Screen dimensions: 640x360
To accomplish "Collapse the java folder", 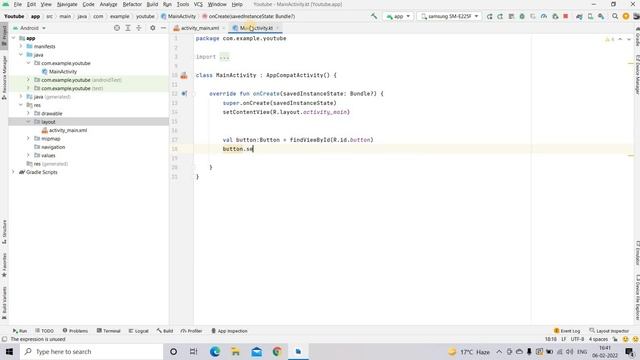I will click(x=21, y=55).
